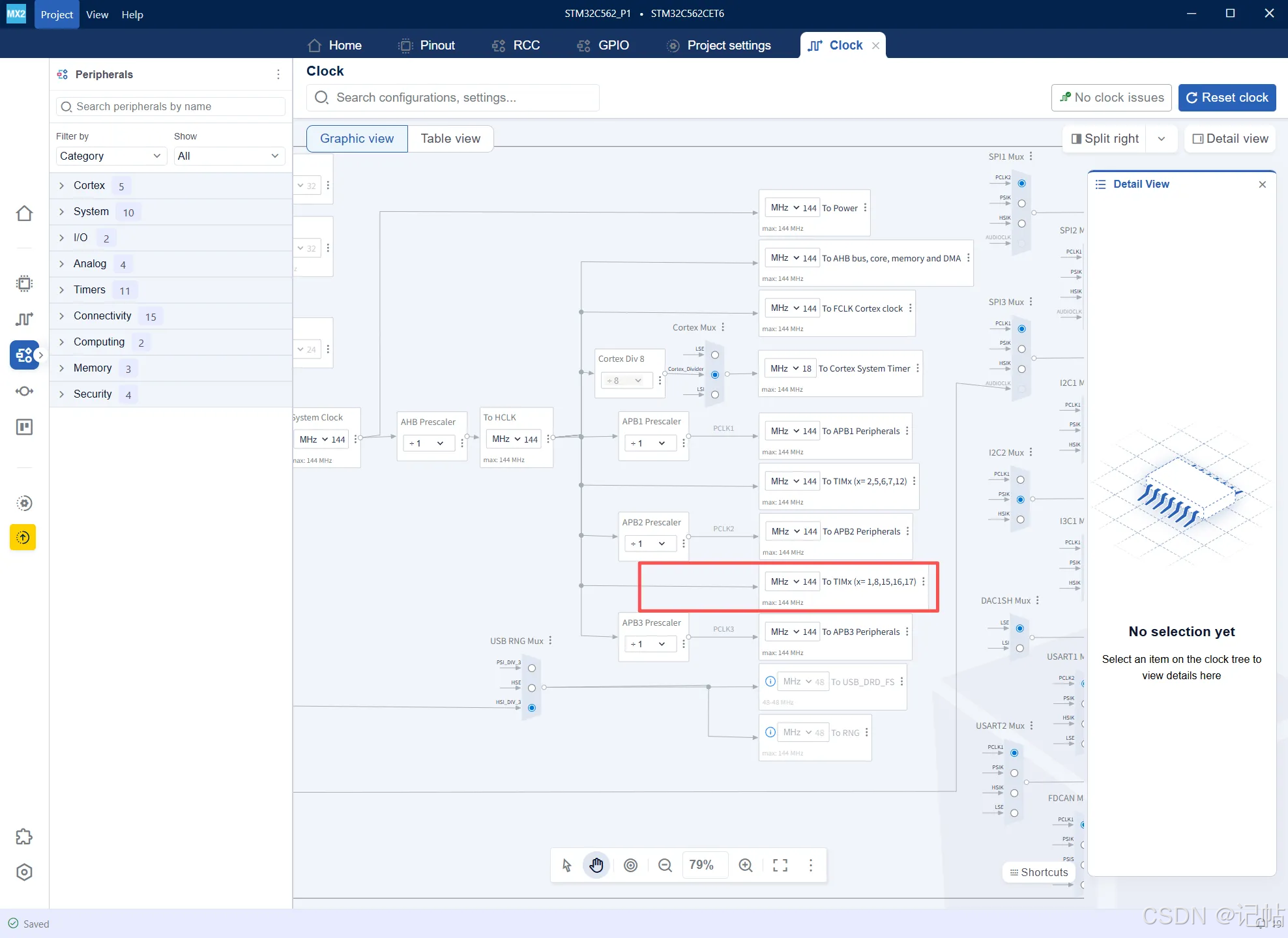Viewport: 1288px width, 938px height.
Task: Select LSI input on DAC1SH Mux
Action: [x=1019, y=649]
